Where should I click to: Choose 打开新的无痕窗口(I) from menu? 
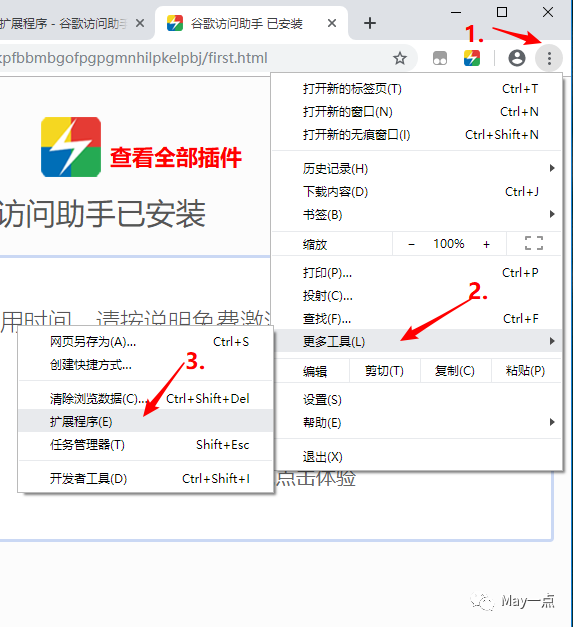tap(417, 135)
